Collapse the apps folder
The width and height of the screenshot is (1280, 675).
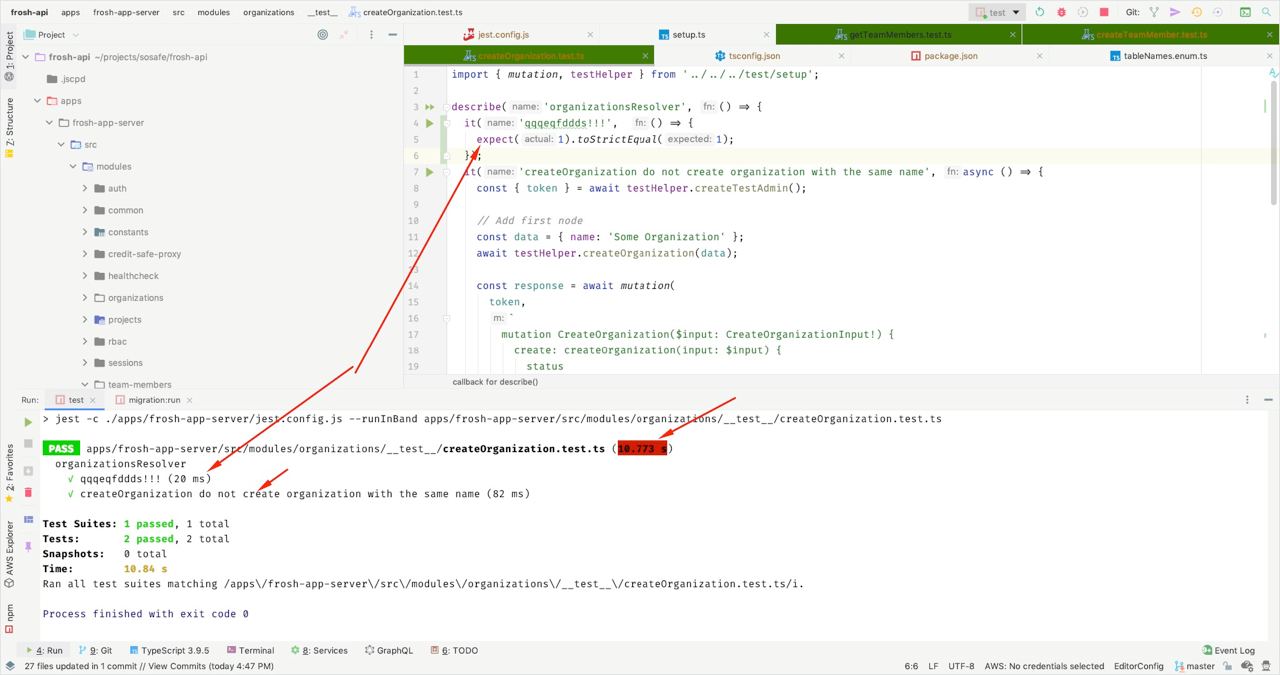[x=37, y=101]
